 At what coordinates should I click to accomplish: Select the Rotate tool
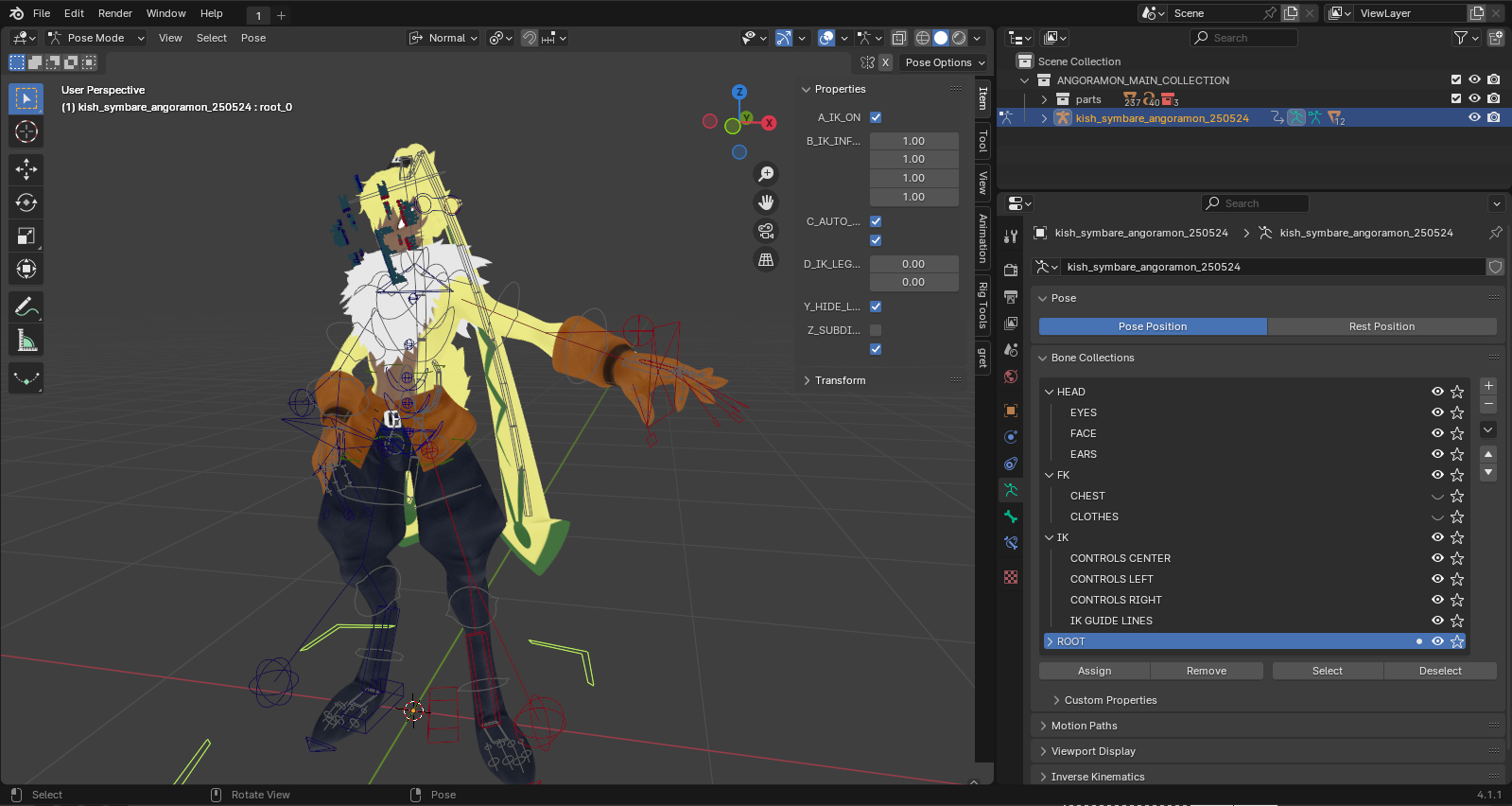click(x=26, y=202)
